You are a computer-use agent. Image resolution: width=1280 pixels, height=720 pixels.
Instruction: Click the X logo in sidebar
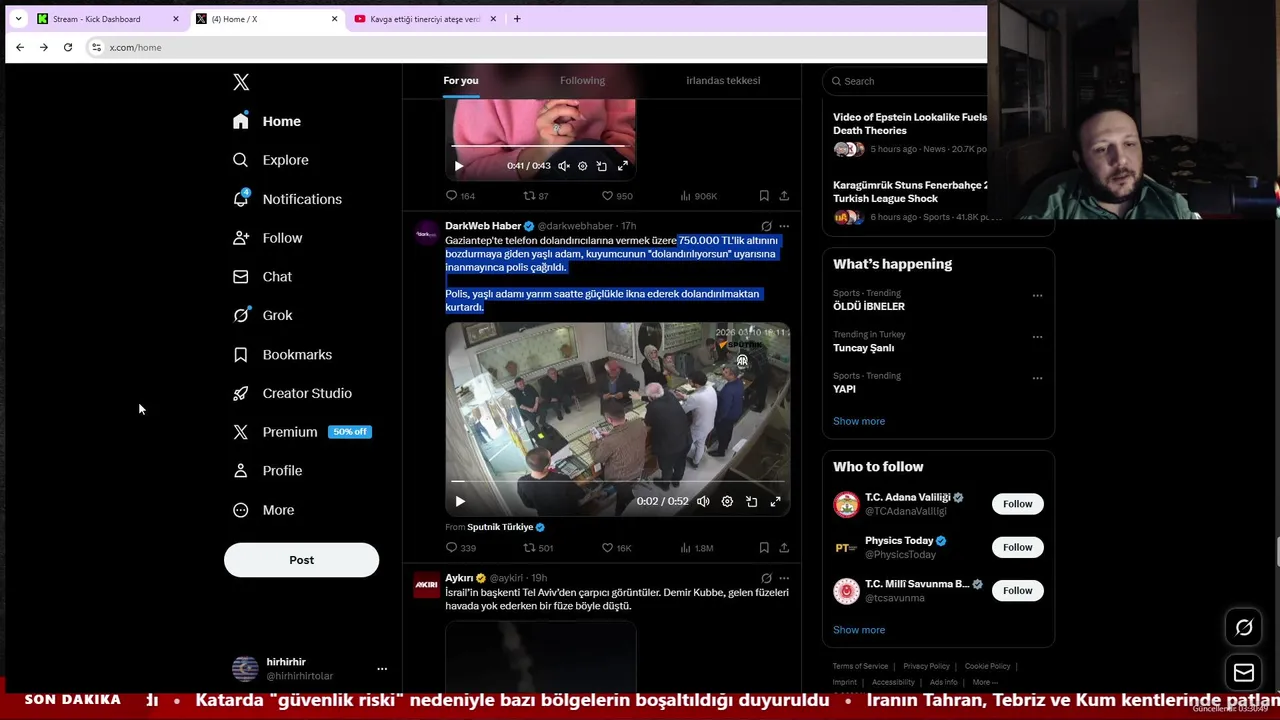pyautogui.click(x=241, y=82)
